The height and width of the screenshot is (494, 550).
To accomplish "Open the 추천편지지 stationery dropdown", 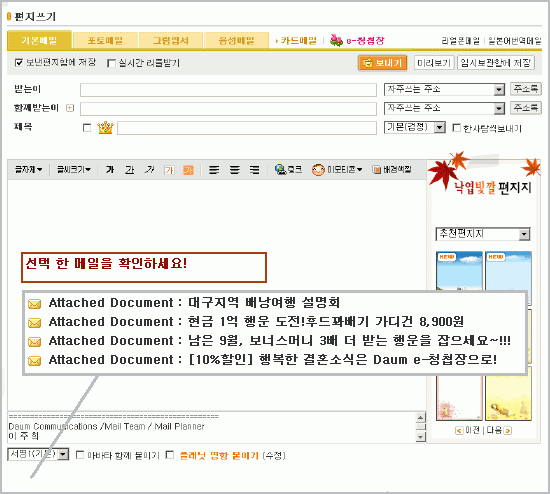I will (x=483, y=234).
